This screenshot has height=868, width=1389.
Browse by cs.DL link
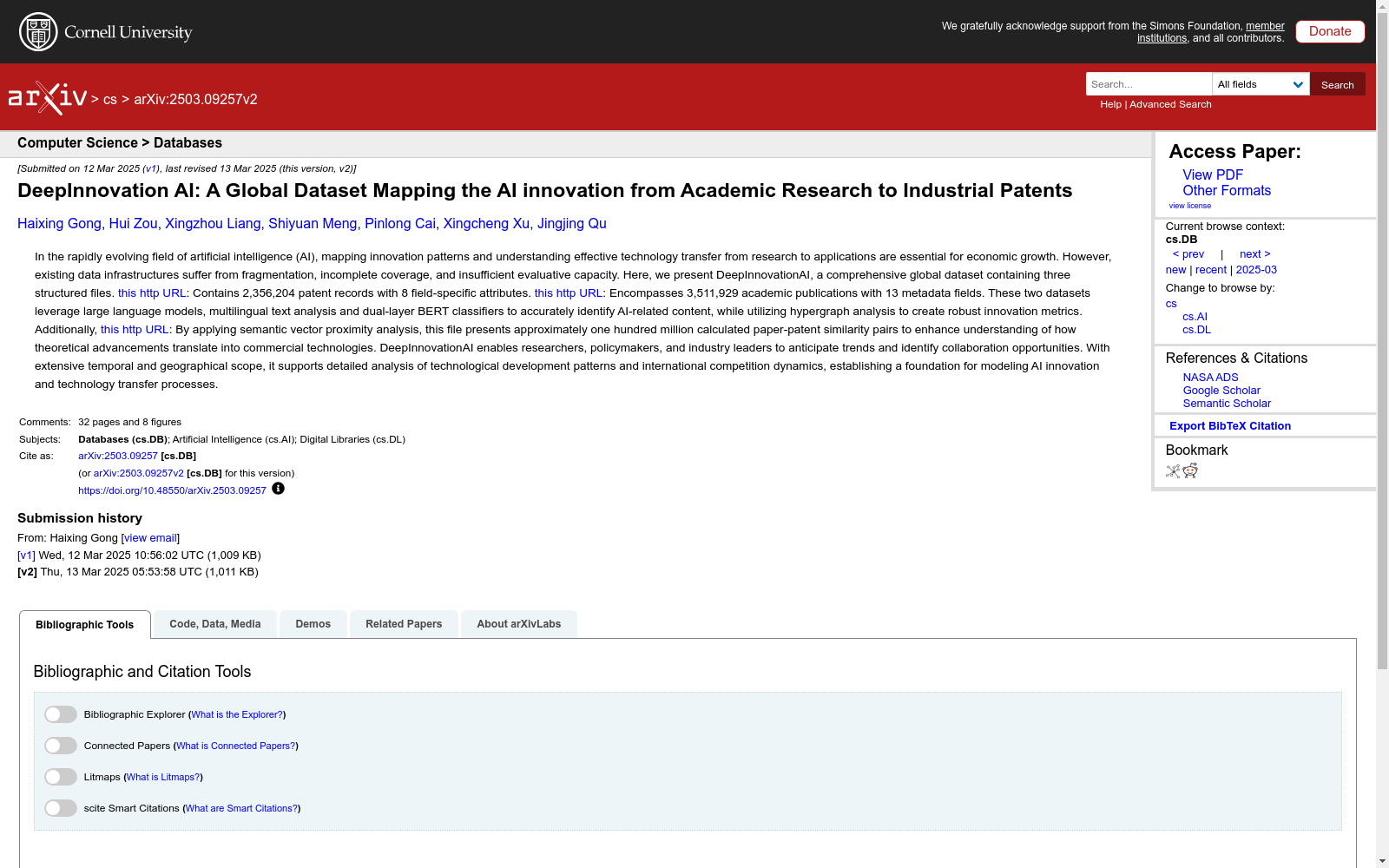(1196, 330)
